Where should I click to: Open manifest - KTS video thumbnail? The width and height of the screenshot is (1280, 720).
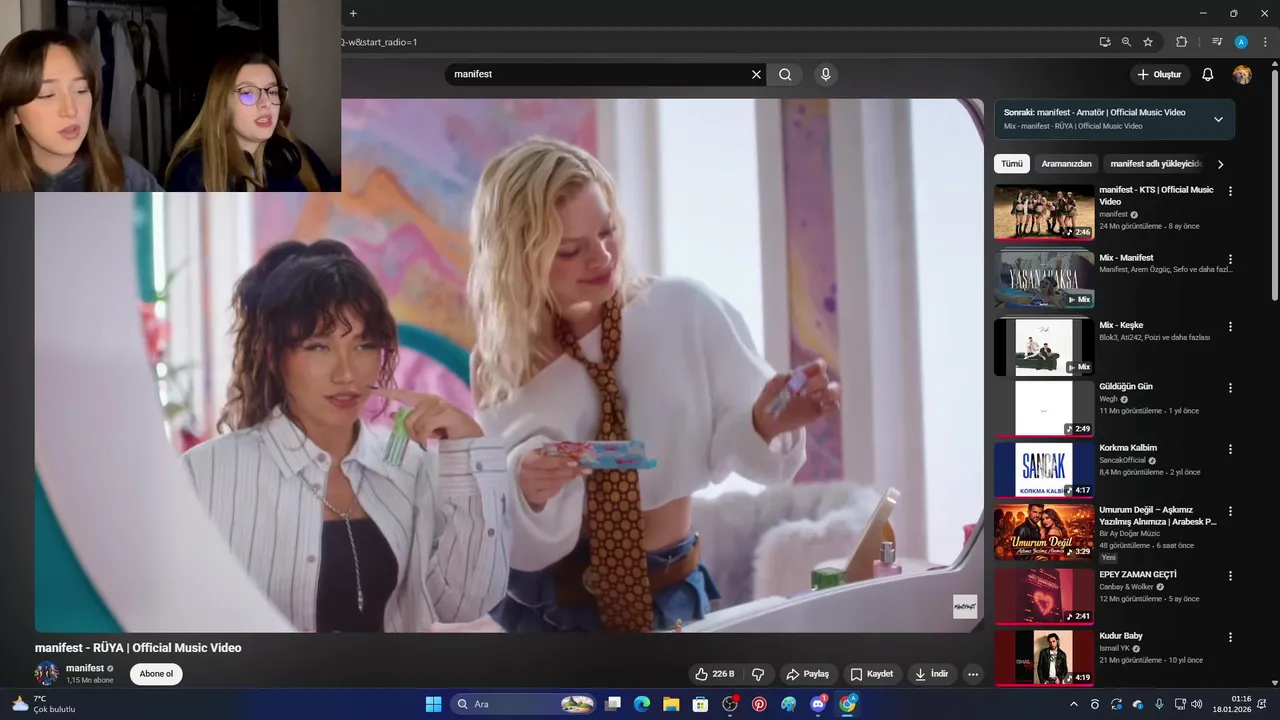pyautogui.click(x=1044, y=212)
